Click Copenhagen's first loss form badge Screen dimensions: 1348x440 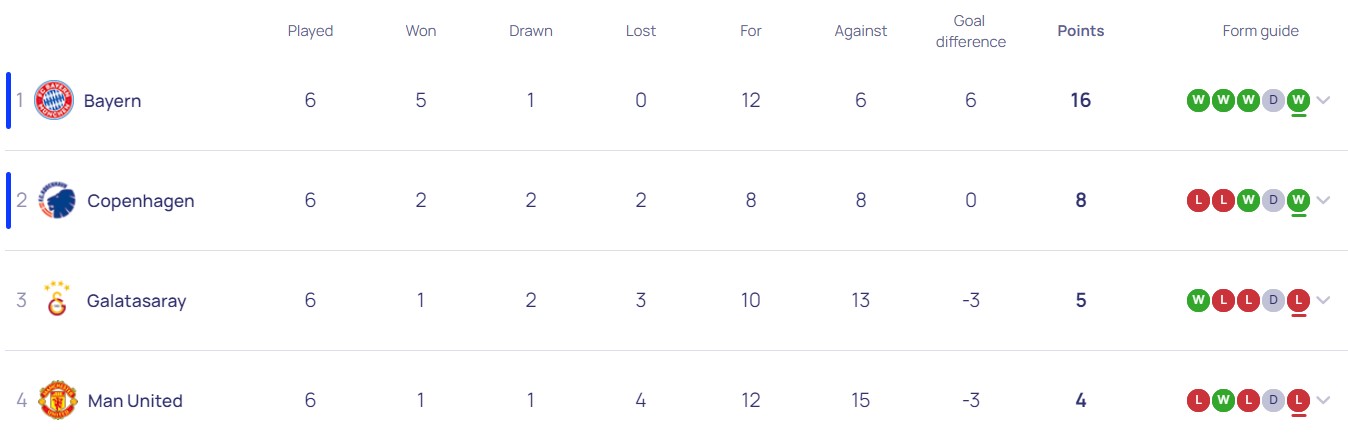(x=1198, y=200)
